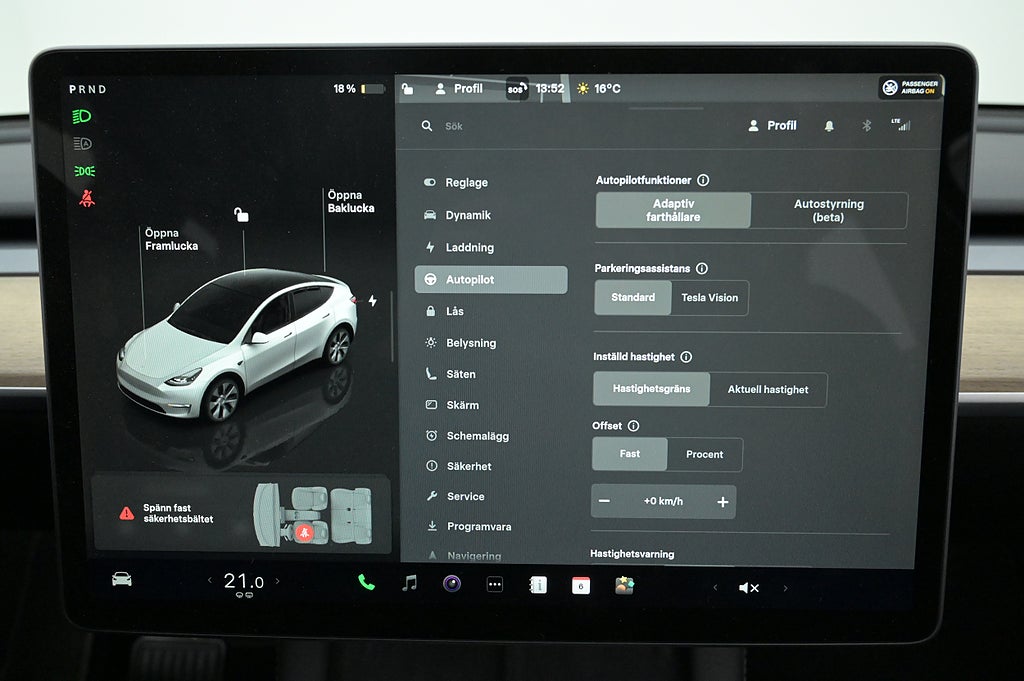Viewport: 1024px width, 681px height.
Task: Set speed to Aktuell hastighet
Action: 767,390
